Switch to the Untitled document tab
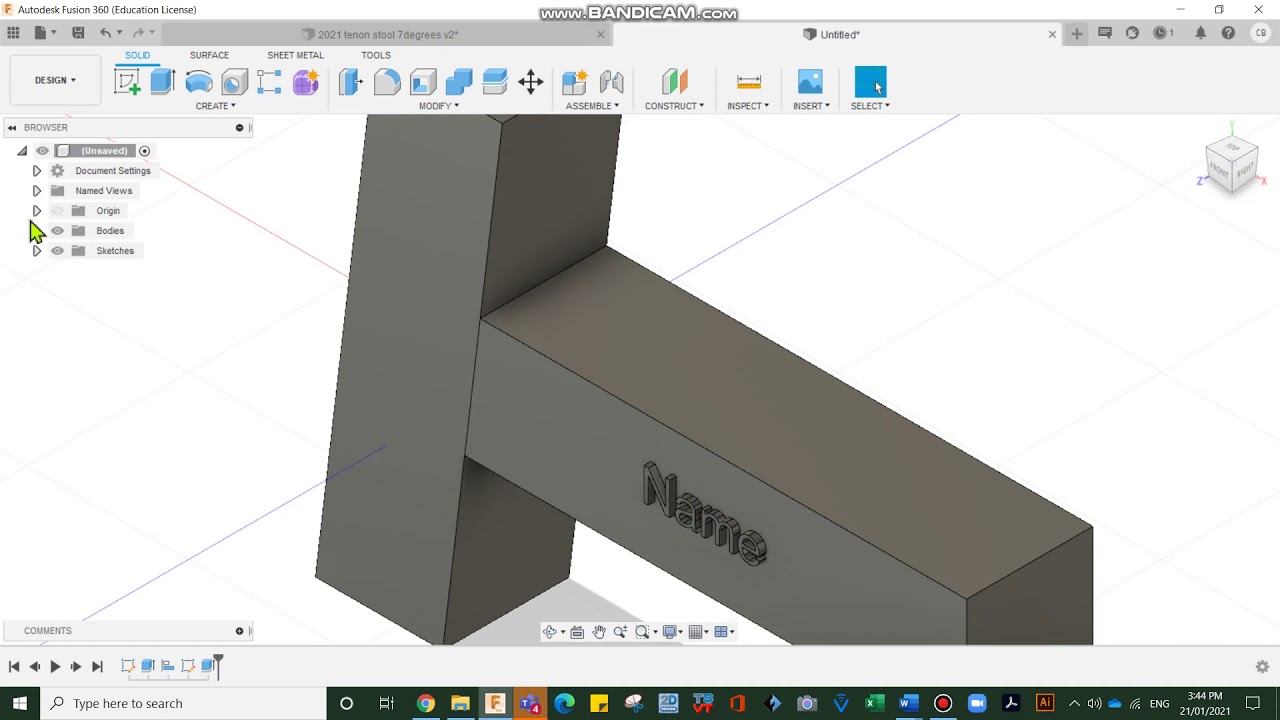The image size is (1280, 720). [x=838, y=34]
